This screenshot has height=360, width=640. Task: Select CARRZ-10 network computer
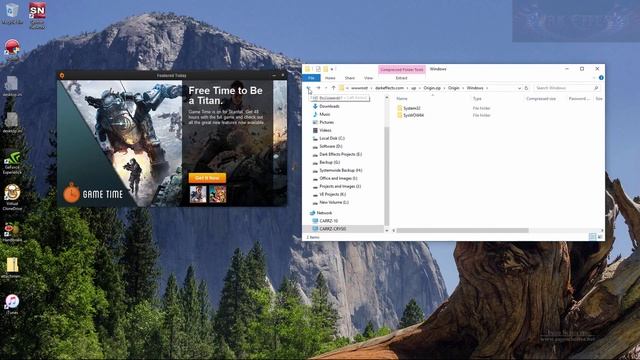pos(325,221)
